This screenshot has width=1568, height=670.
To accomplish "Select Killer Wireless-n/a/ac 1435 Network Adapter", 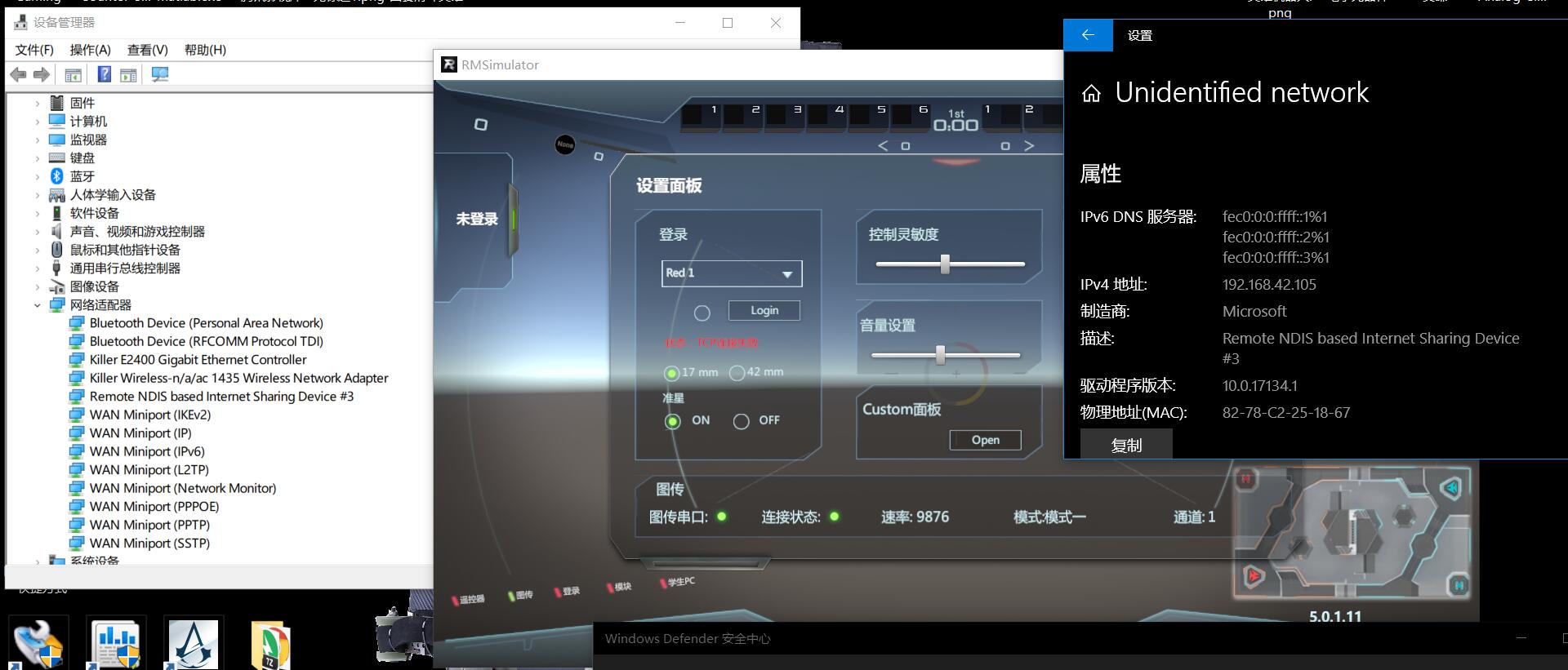I will point(238,378).
